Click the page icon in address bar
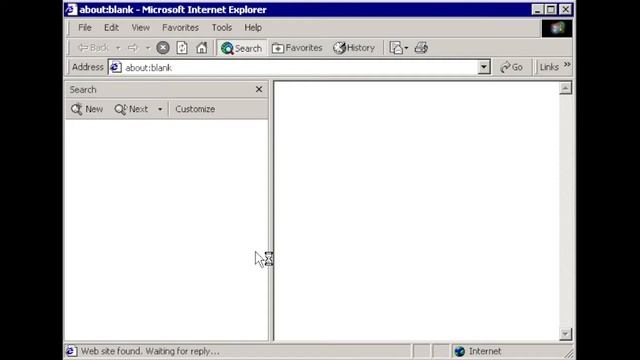 116,67
